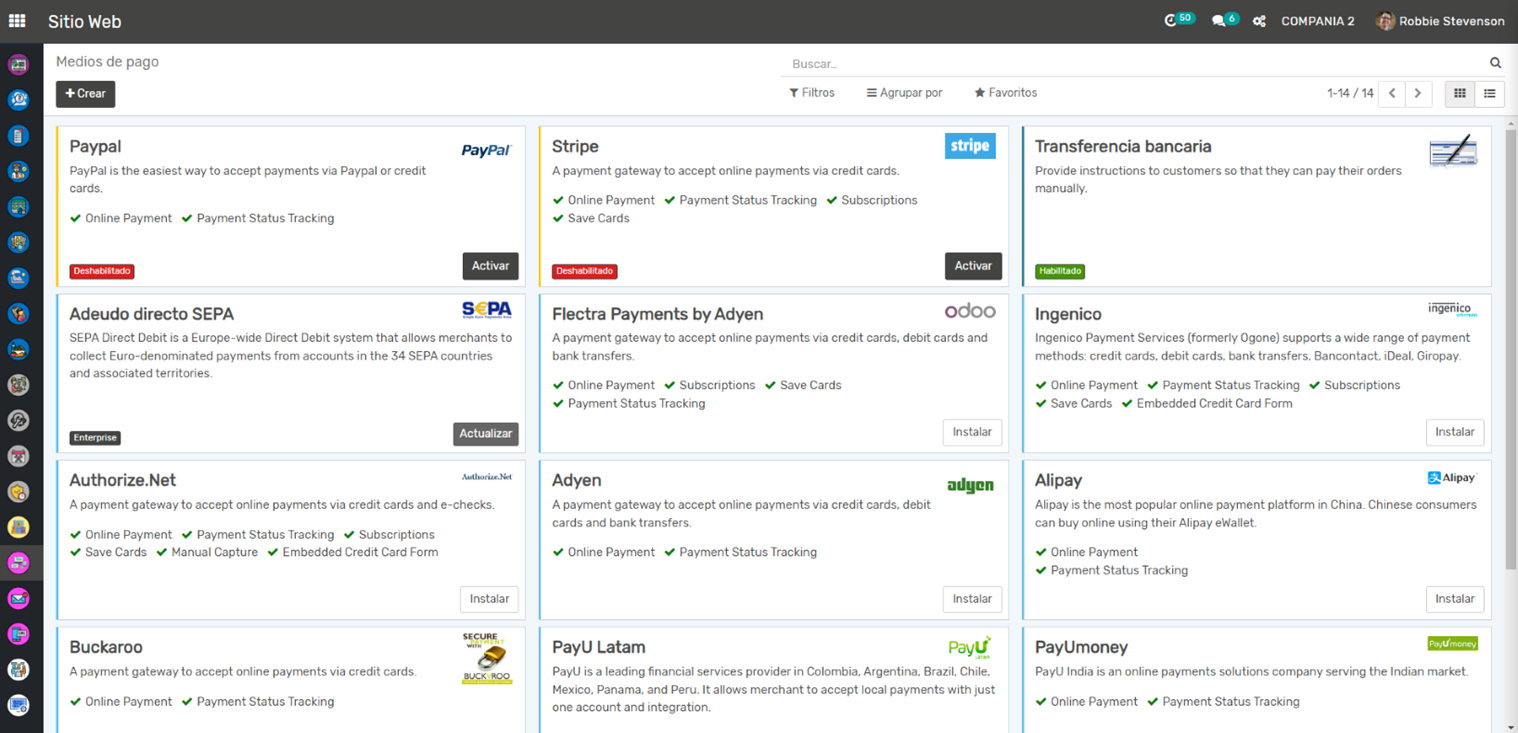Open the Stripe card title
Viewport: 1518px width, 733px height.
575,146
